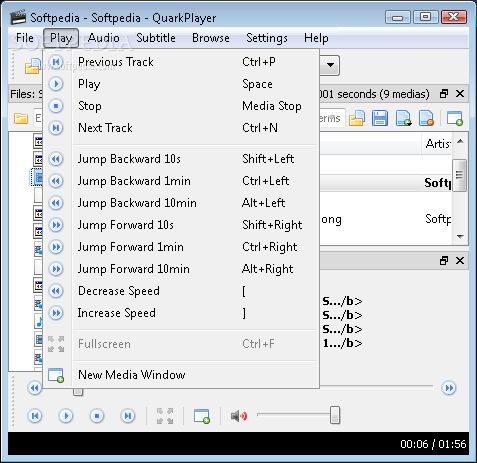Image resolution: width=477 pixels, height=463 pixels.
Task: Select Play entry with Space shortcut
Action: [x=181, y=84]
